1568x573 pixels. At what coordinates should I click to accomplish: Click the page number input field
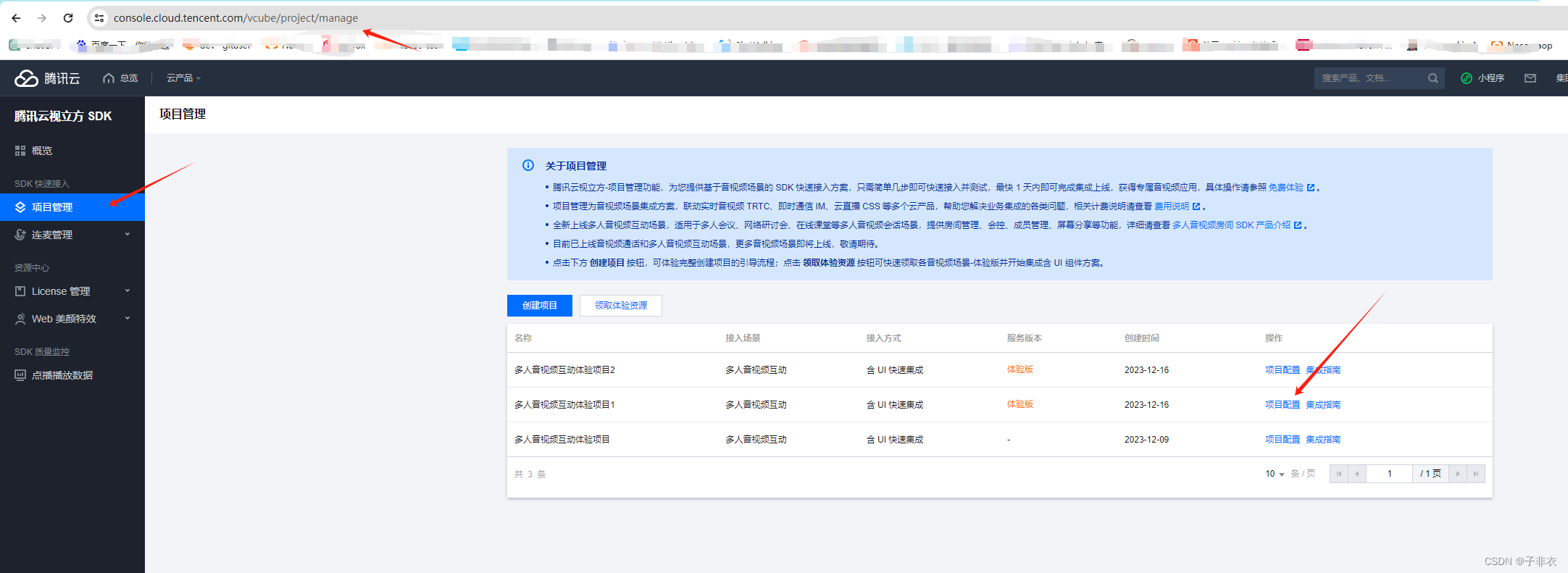click(1390, 474)
